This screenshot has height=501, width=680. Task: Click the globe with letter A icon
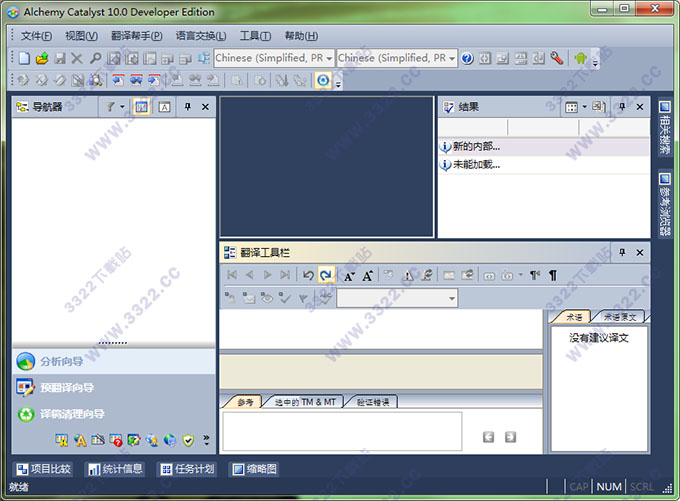80,440
